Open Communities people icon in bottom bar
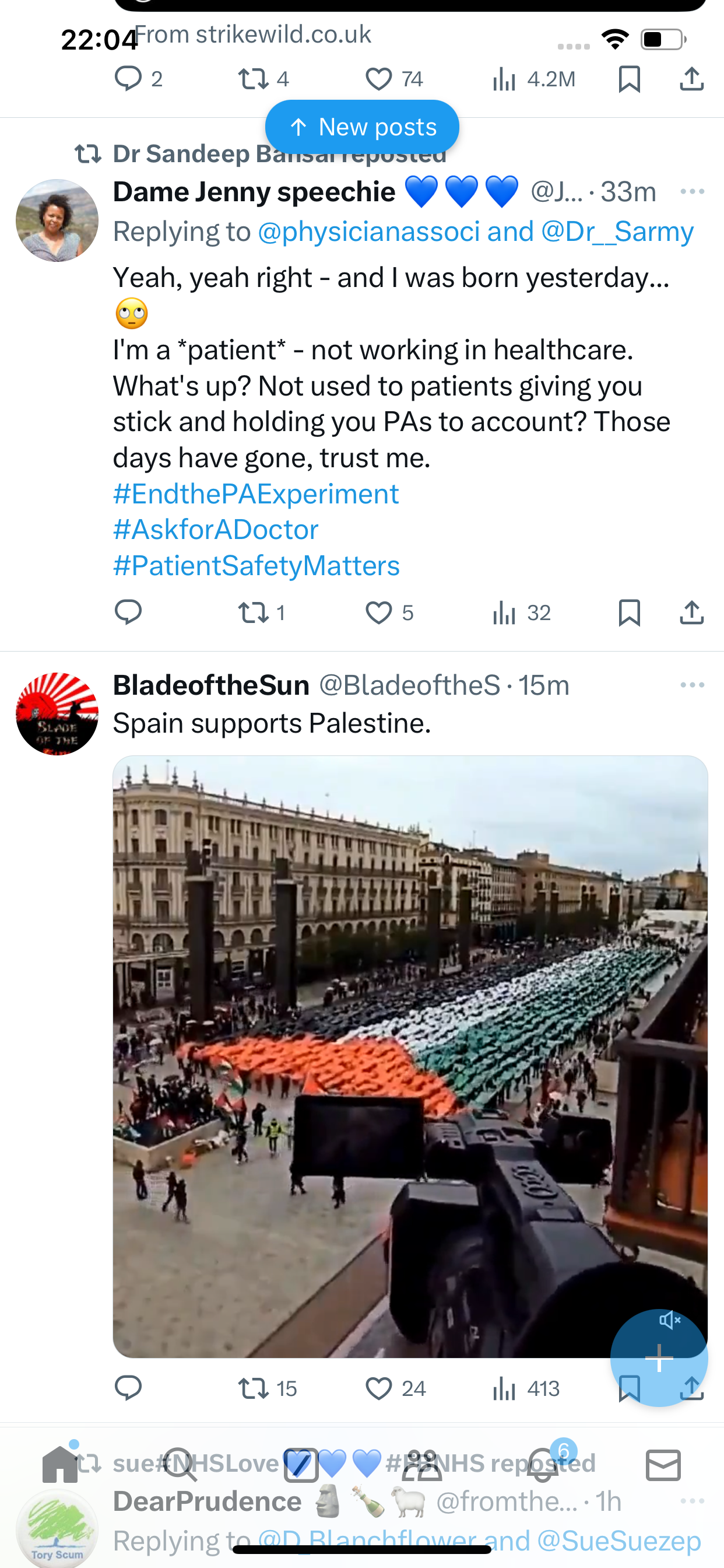 tap(421, 1465)
